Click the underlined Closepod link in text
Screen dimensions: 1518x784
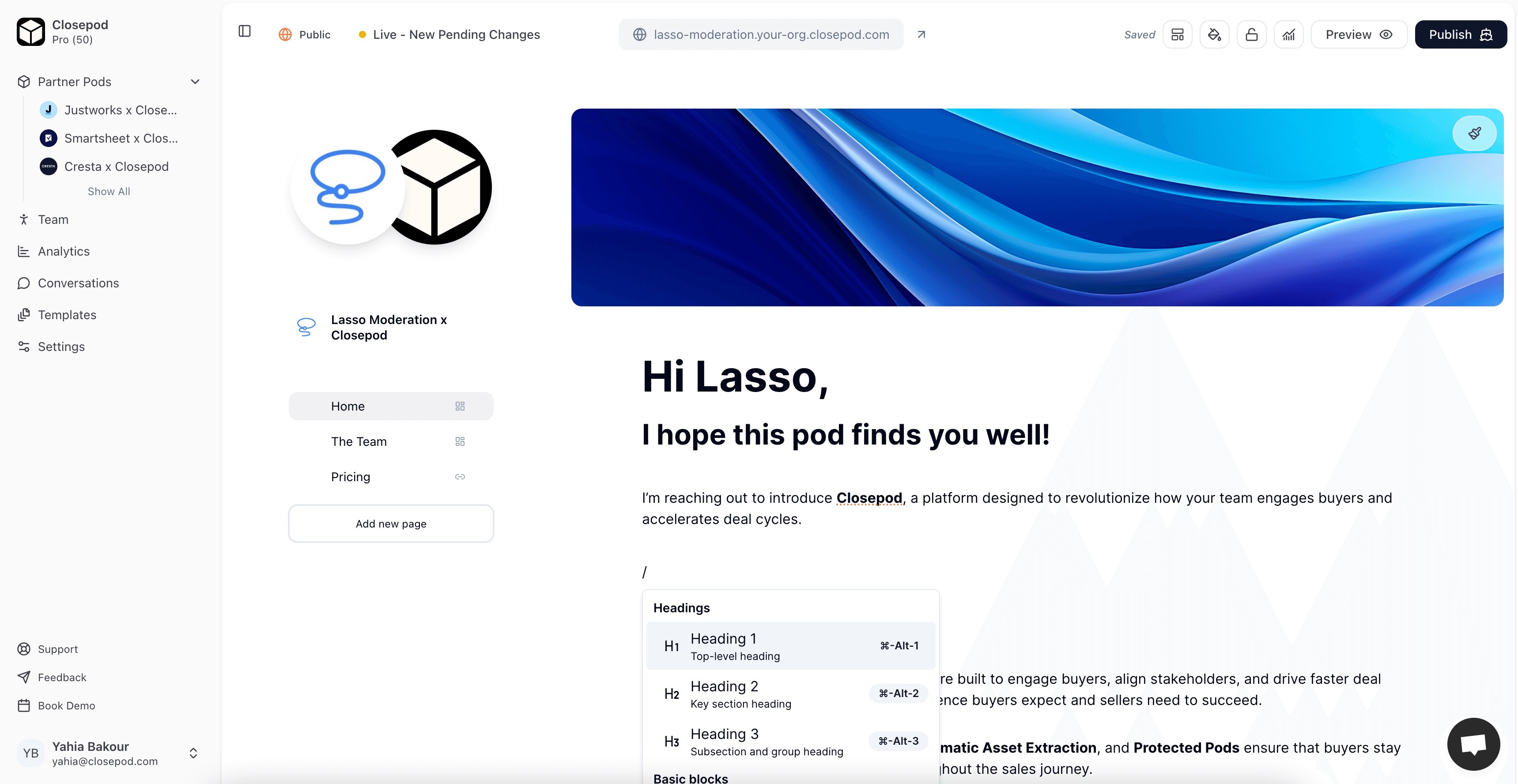(869, 498)
